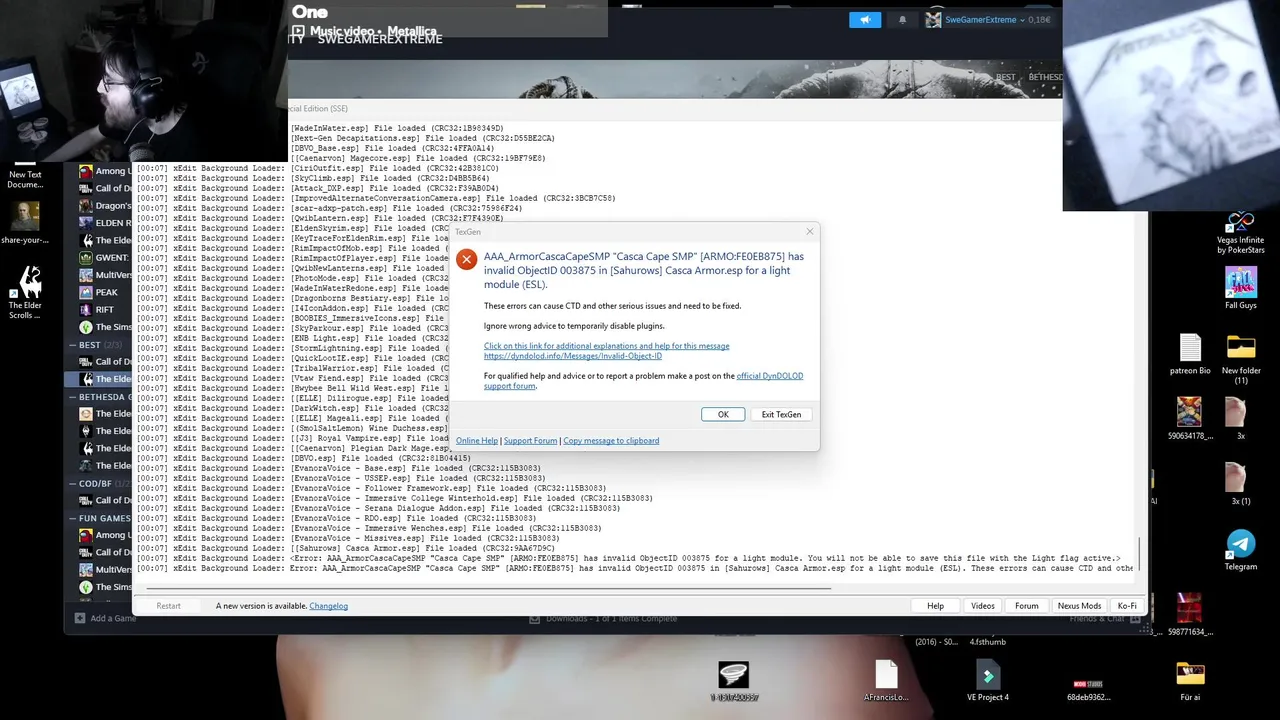Open Vegas Infinite by PokerStars desktop icon
Viewport: 1280px width, 720px height.
tap(1241, 232)
